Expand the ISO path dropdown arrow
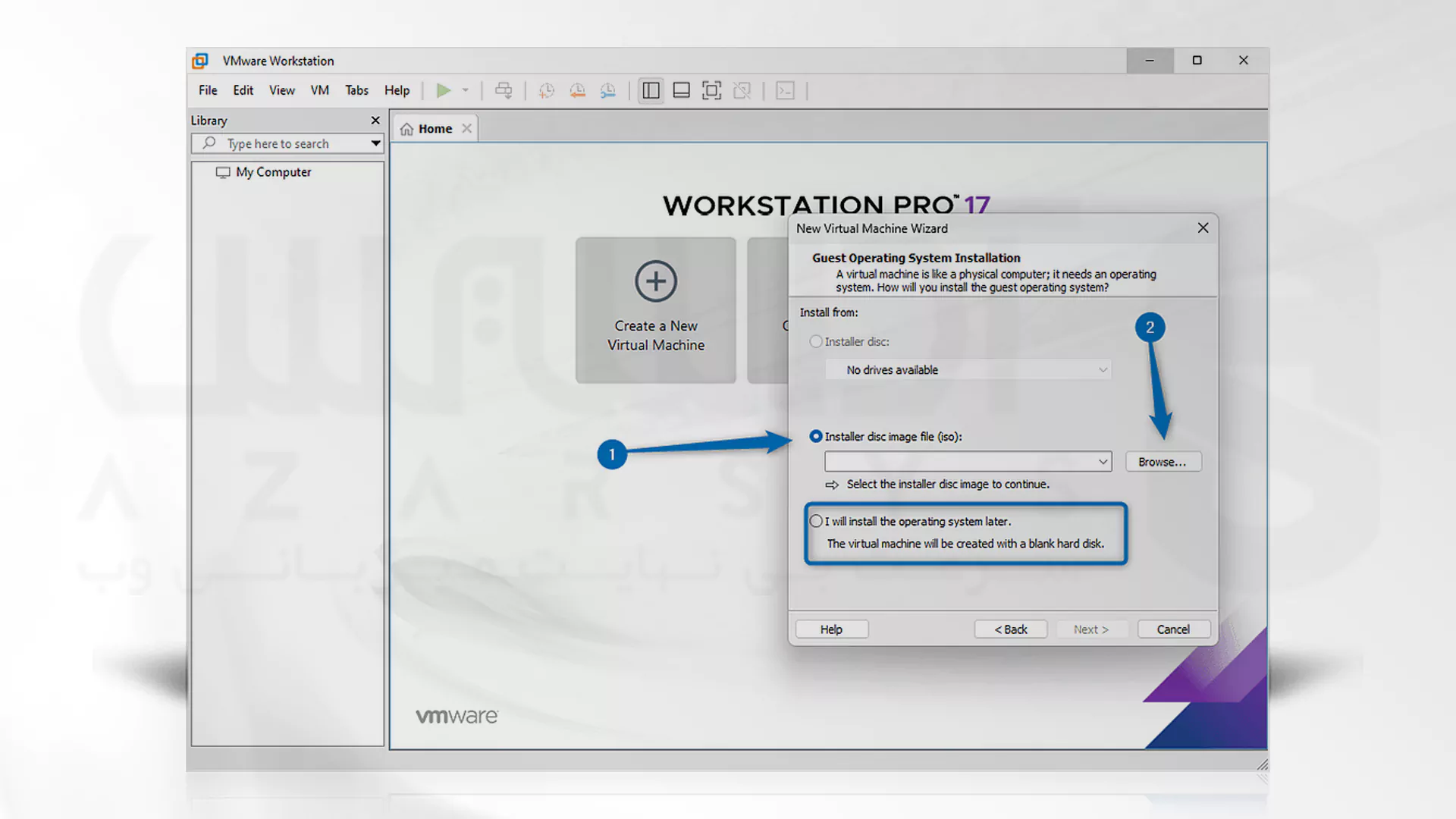This screenshot has height=819, width=1456. [x=1103, y=462]
